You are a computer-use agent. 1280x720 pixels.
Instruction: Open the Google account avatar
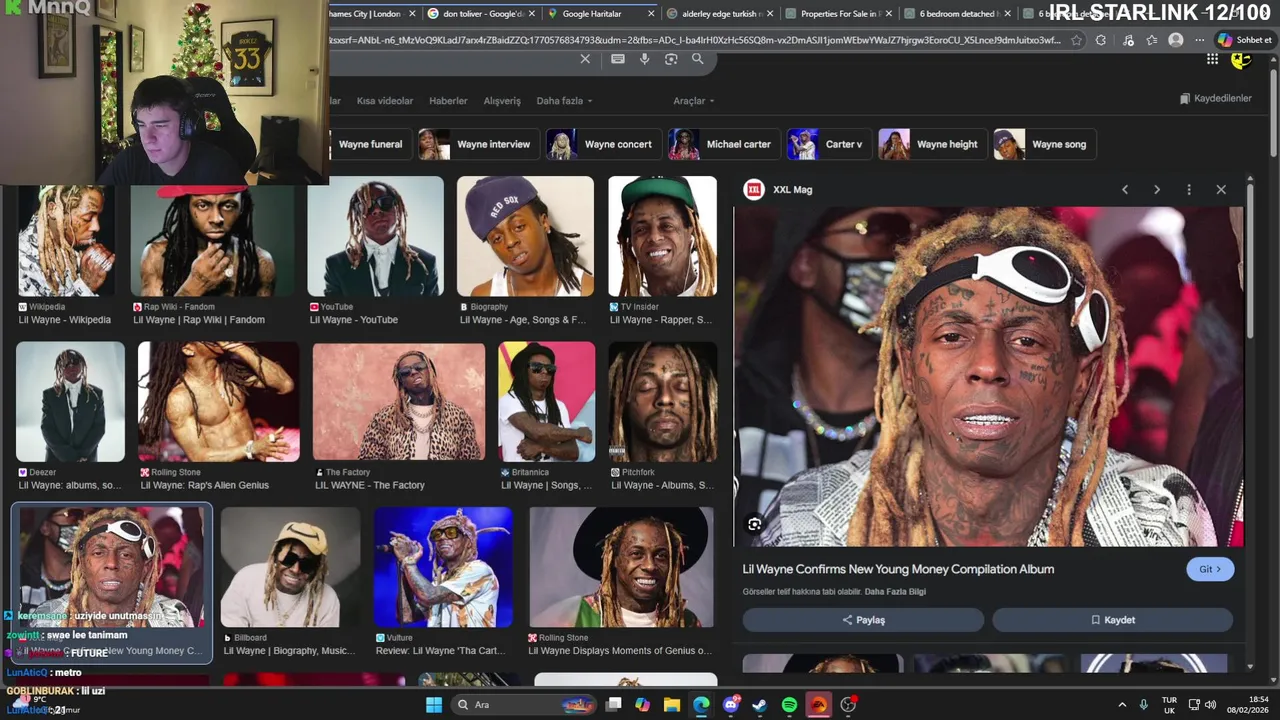1241,59
